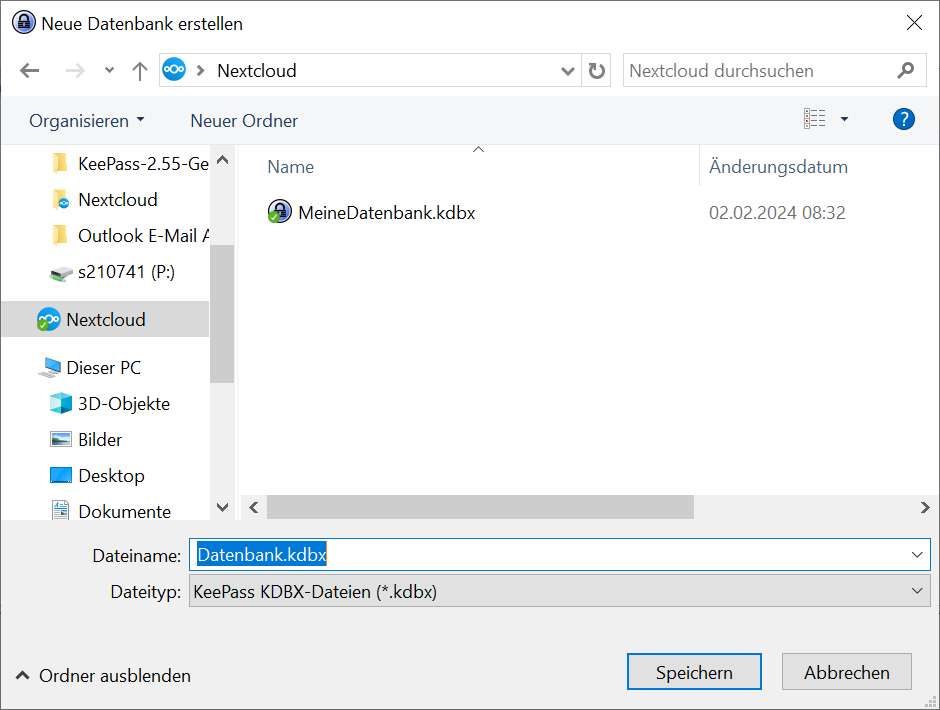This screenshot has width=940, height=710.
Task: Select Dieser PC in navigation pane
Action: (90, 367)
